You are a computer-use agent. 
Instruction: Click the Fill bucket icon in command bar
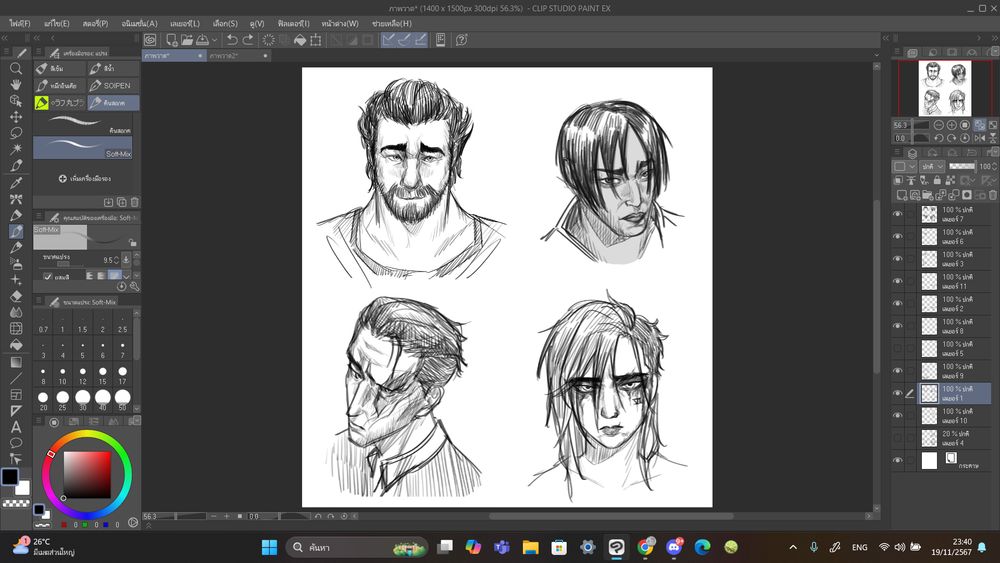click(x=299, y=40)
